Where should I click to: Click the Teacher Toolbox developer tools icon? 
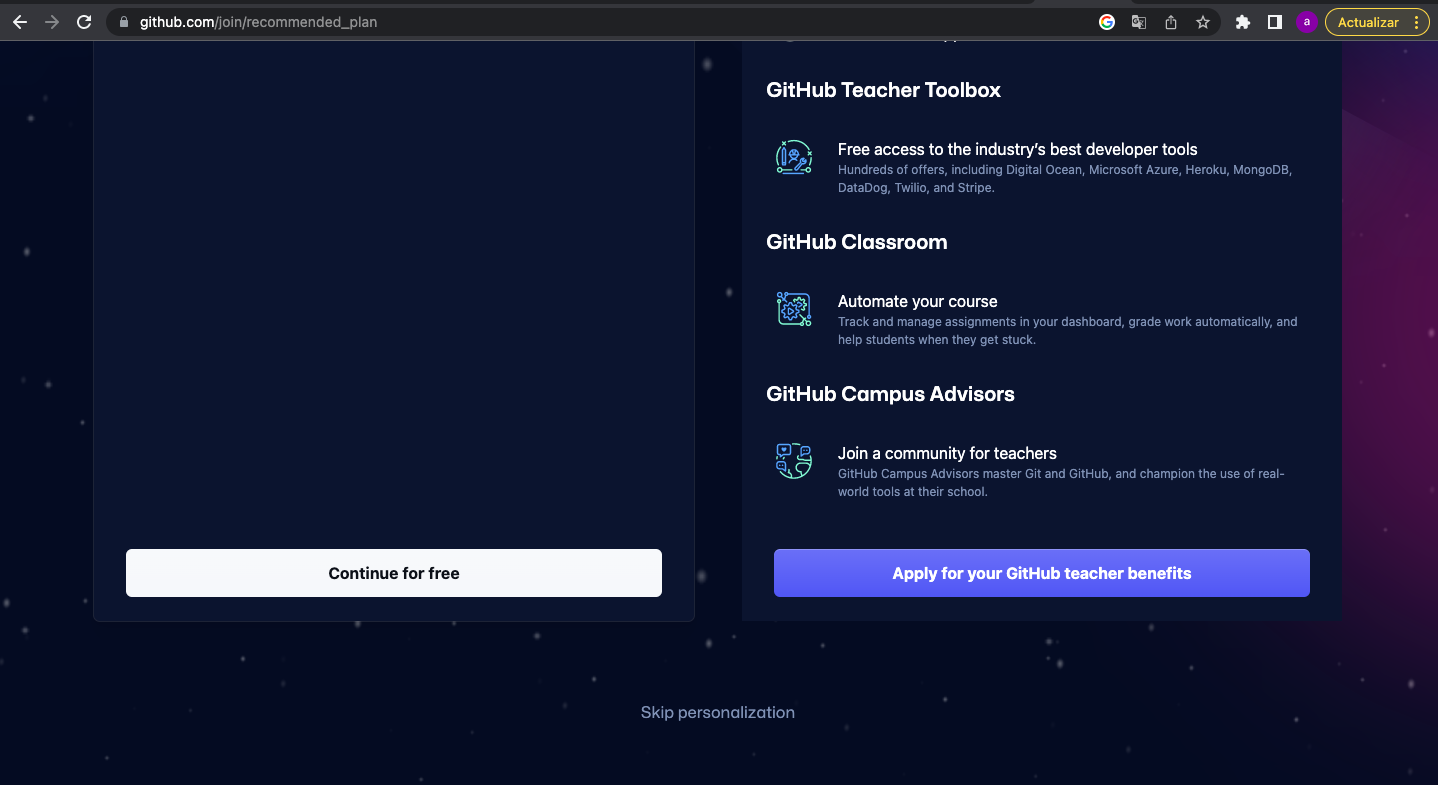(794, 158)
